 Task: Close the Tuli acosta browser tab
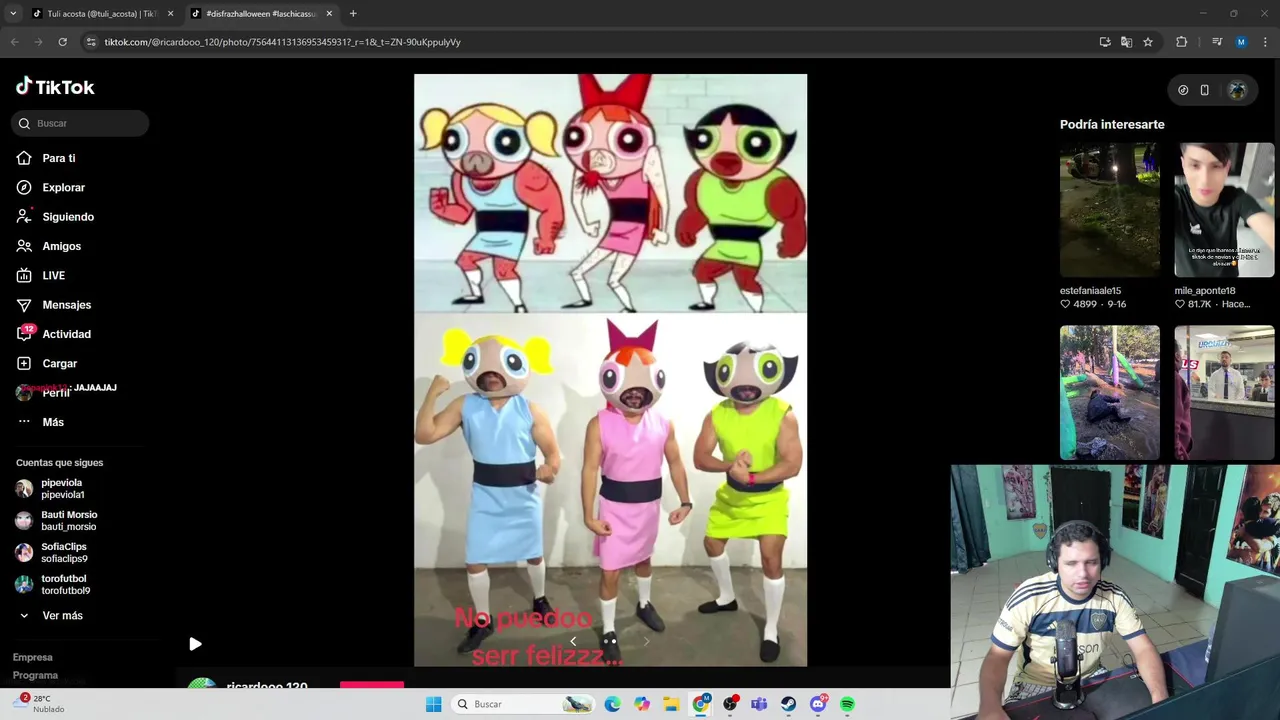coord(170,14)
